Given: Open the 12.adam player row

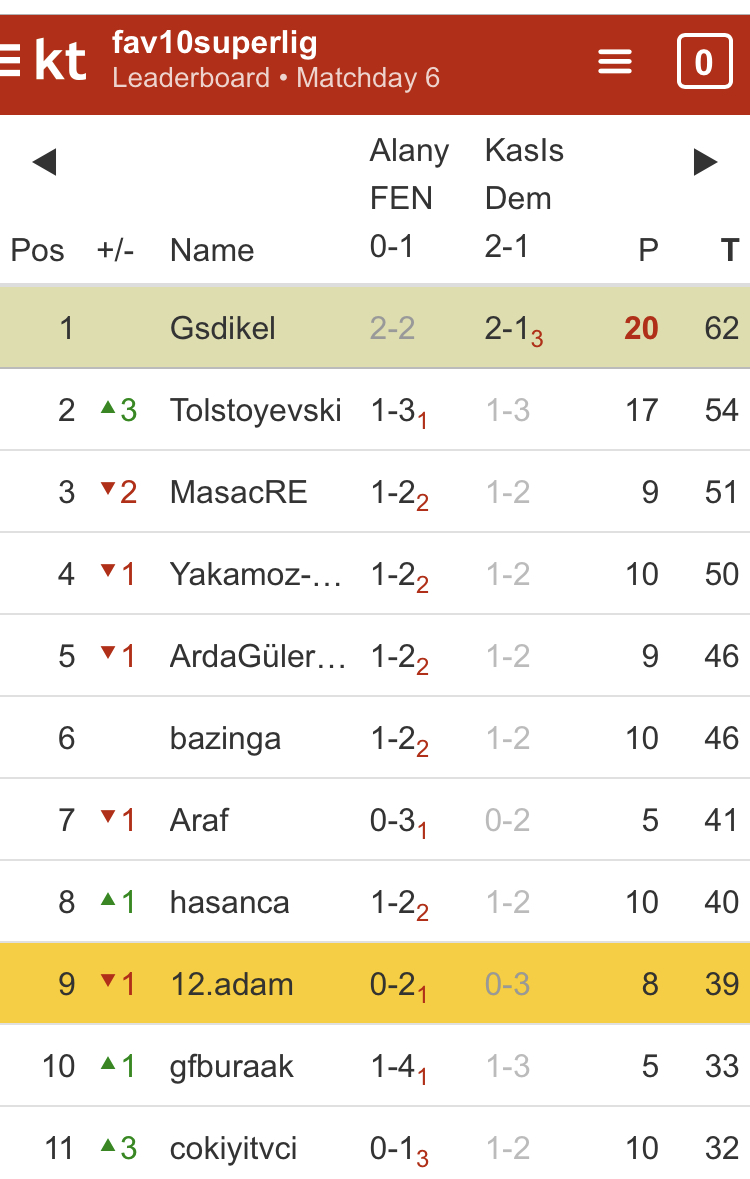Looking at the screenshot, I should (x=232, y=983).
